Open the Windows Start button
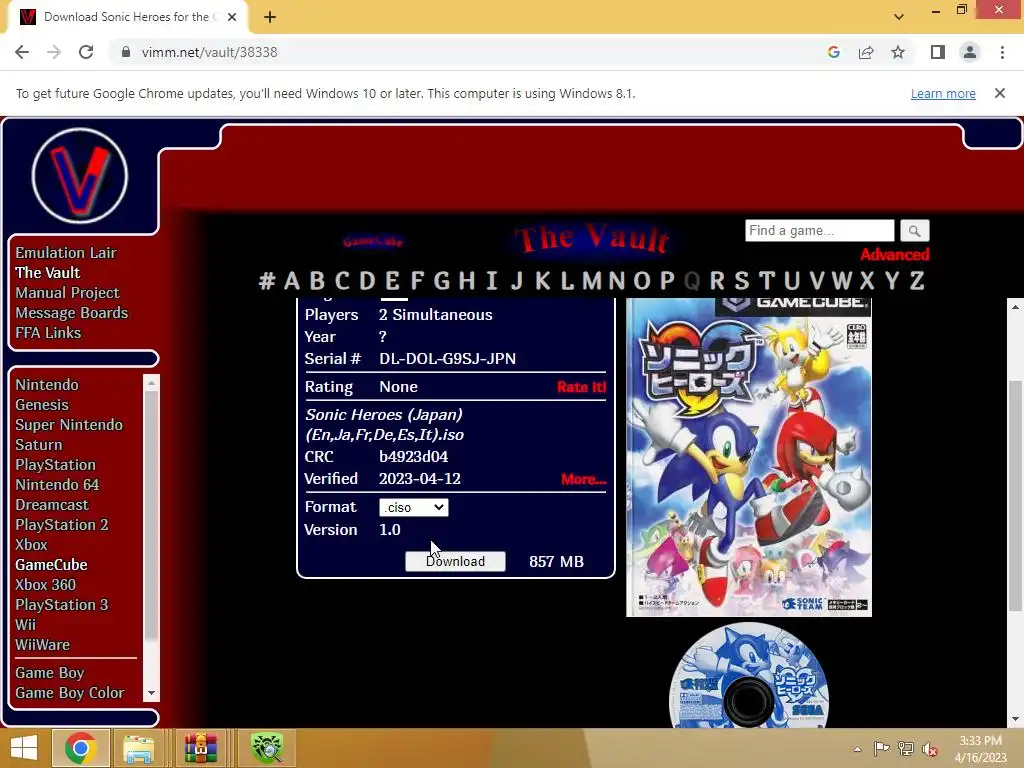 pos(24,748)
